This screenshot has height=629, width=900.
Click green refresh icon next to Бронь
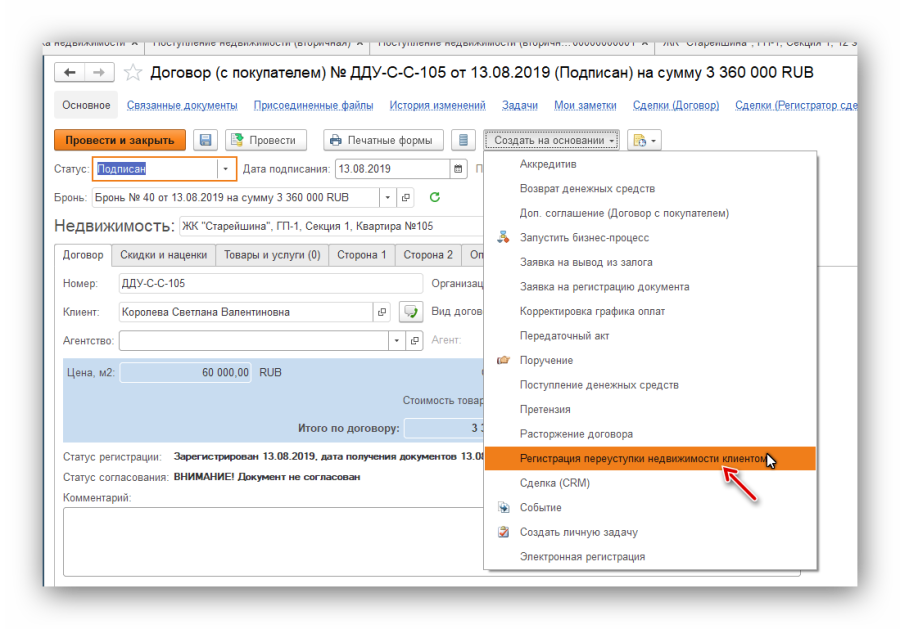click(x=434, y=197)
